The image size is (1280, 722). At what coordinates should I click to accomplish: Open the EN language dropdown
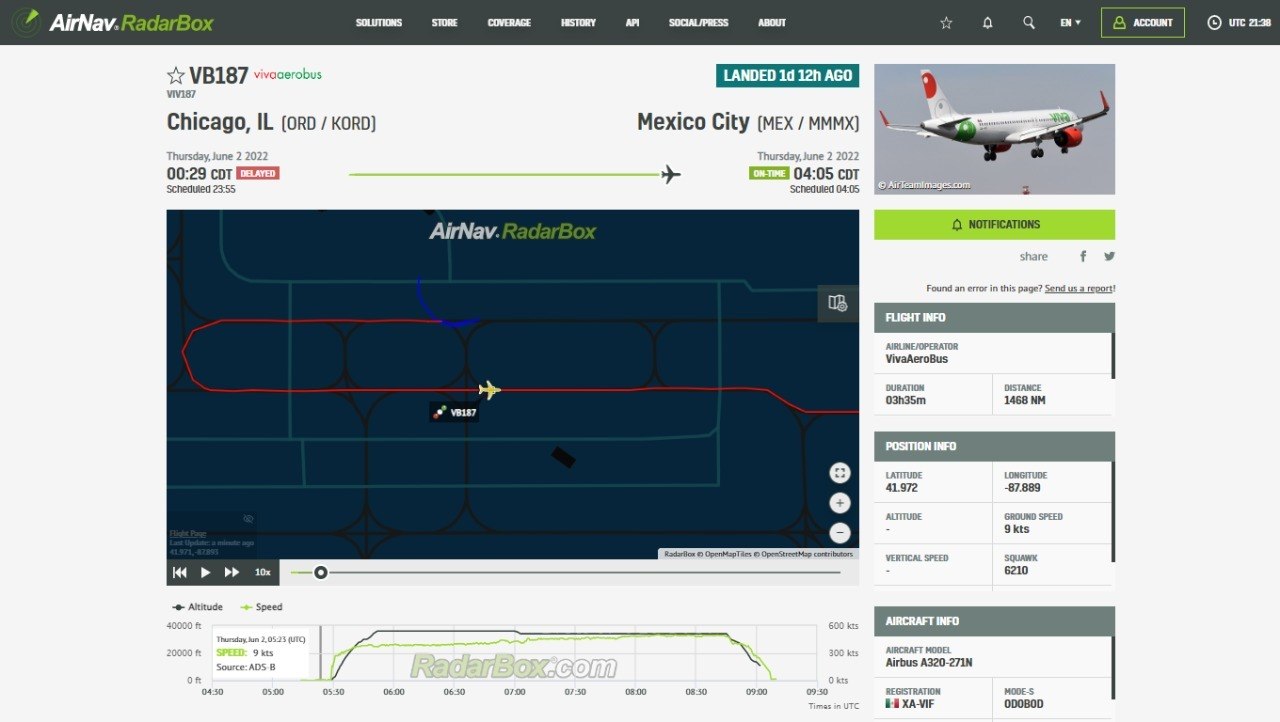click(1070, 23)
